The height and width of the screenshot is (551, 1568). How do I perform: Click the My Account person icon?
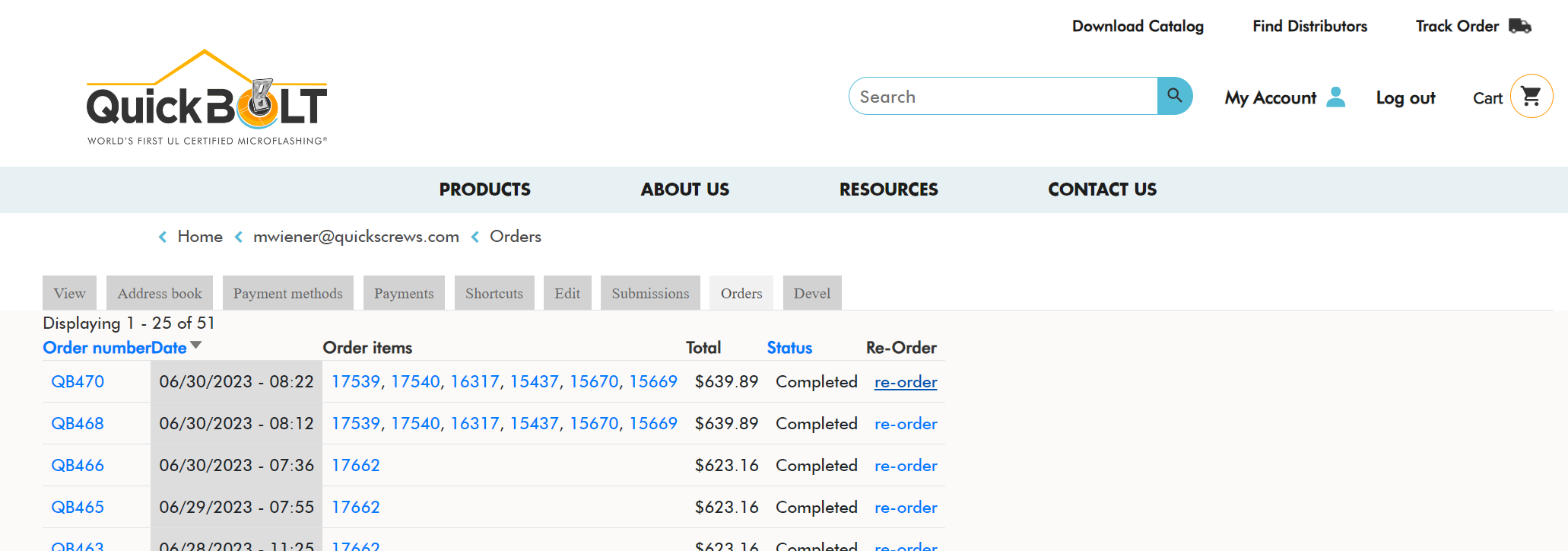pyautogui.click(x=1335, y=97)
